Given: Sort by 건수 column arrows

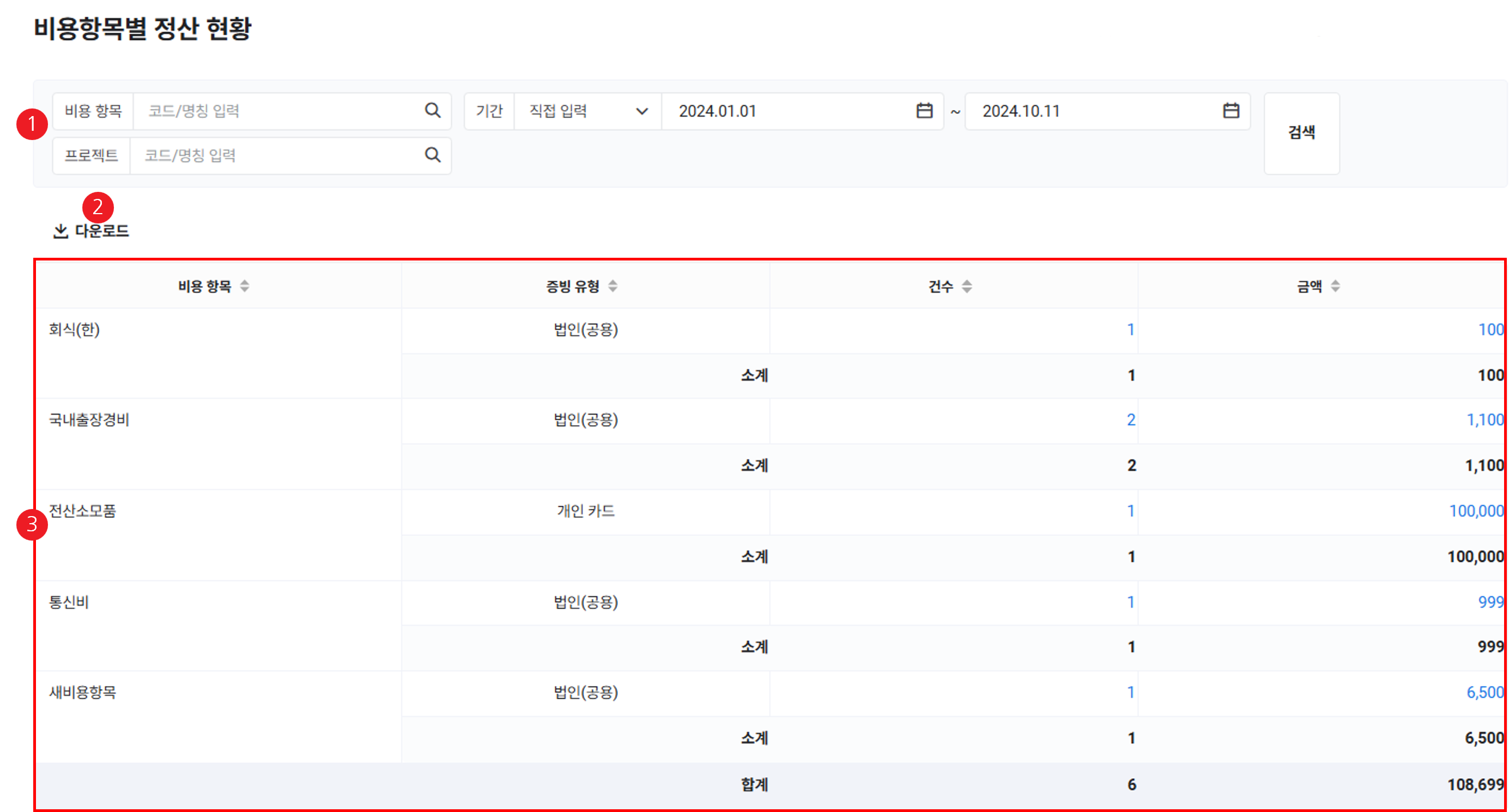Looking at the screenshot, I should click(967, 286).
